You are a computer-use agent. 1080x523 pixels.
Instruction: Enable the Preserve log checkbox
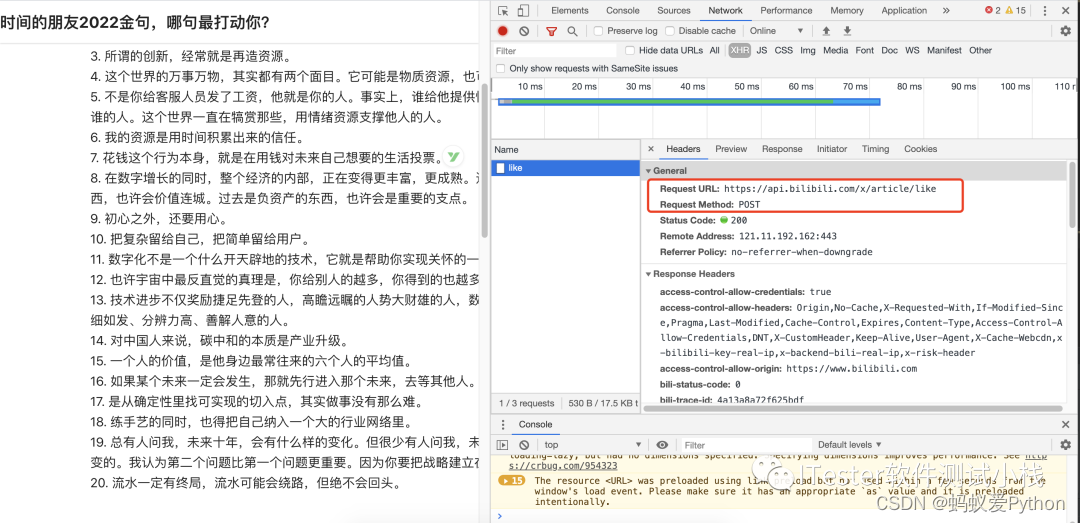click(x=599, y=31)
